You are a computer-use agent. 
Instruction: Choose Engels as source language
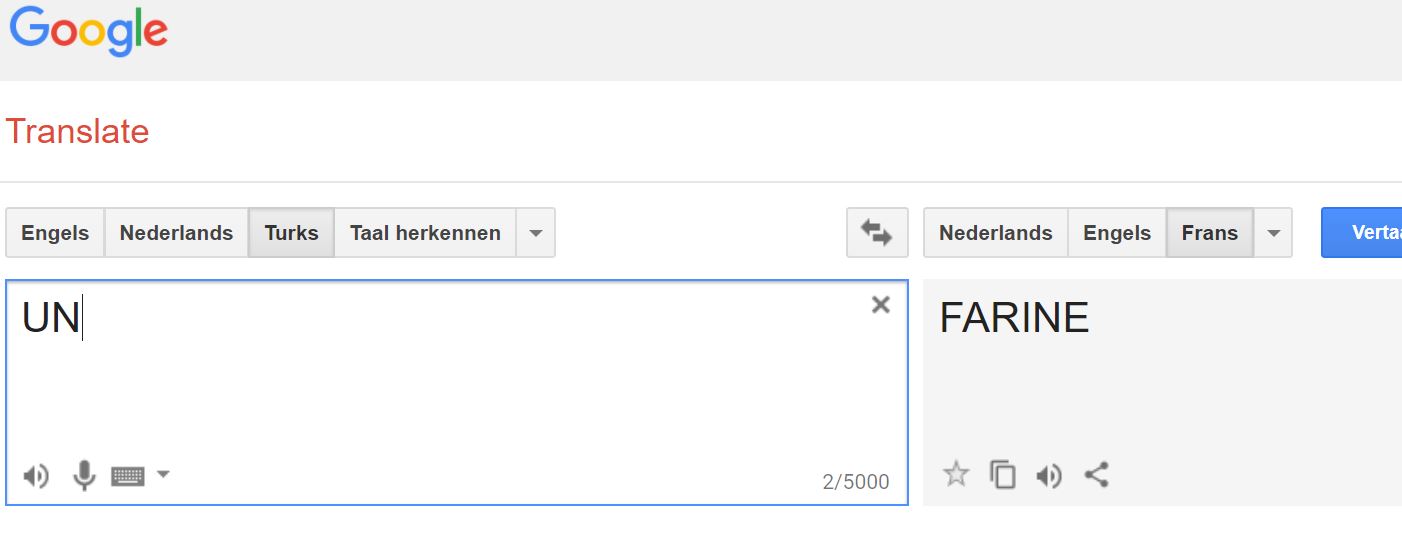point(55,233)
